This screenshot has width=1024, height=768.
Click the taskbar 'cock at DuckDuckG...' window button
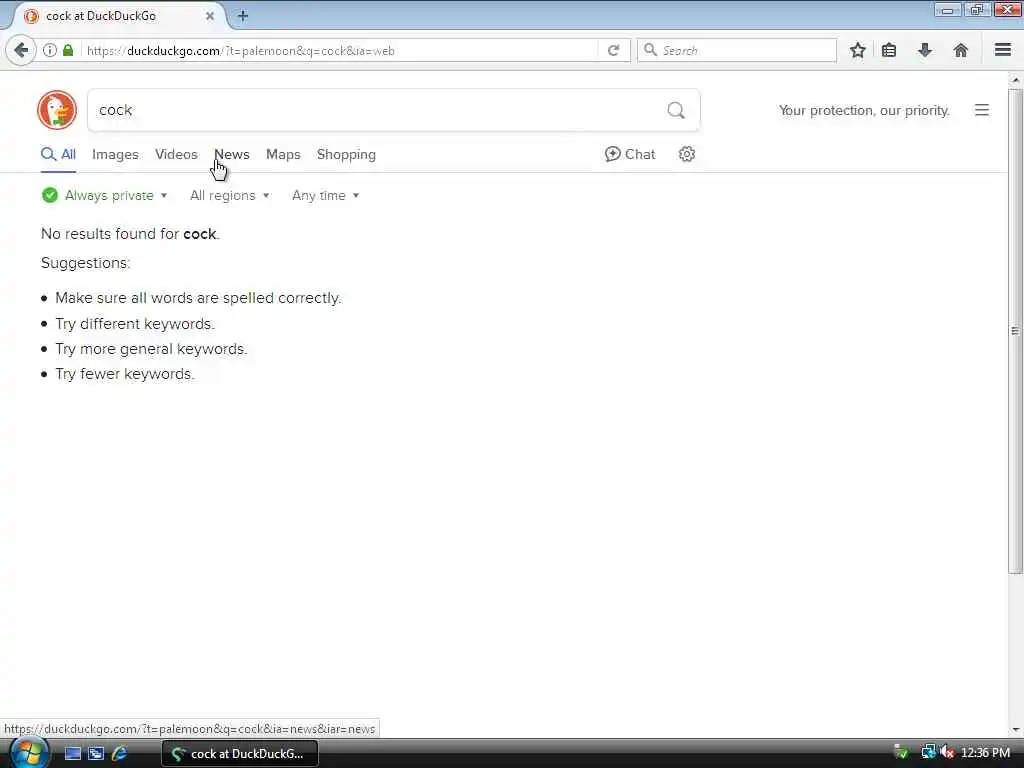[x=240, y=754]
